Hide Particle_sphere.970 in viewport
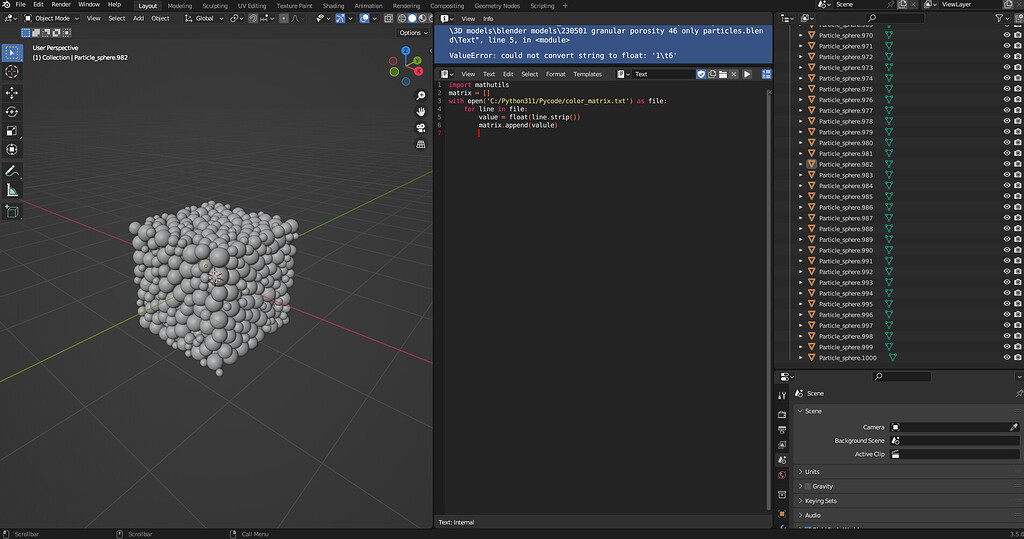1024x539 pixels. [1006, 35]
